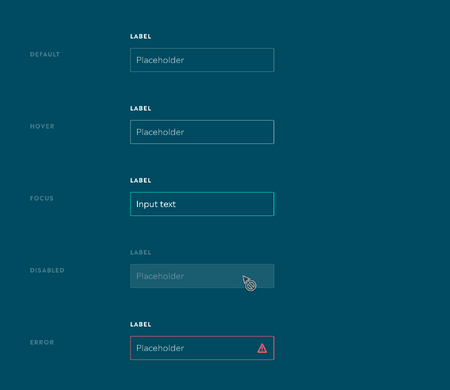
Task: Click the Focus input containing 'Input text'
Action: pyautogui.click(x=202, y=204)
